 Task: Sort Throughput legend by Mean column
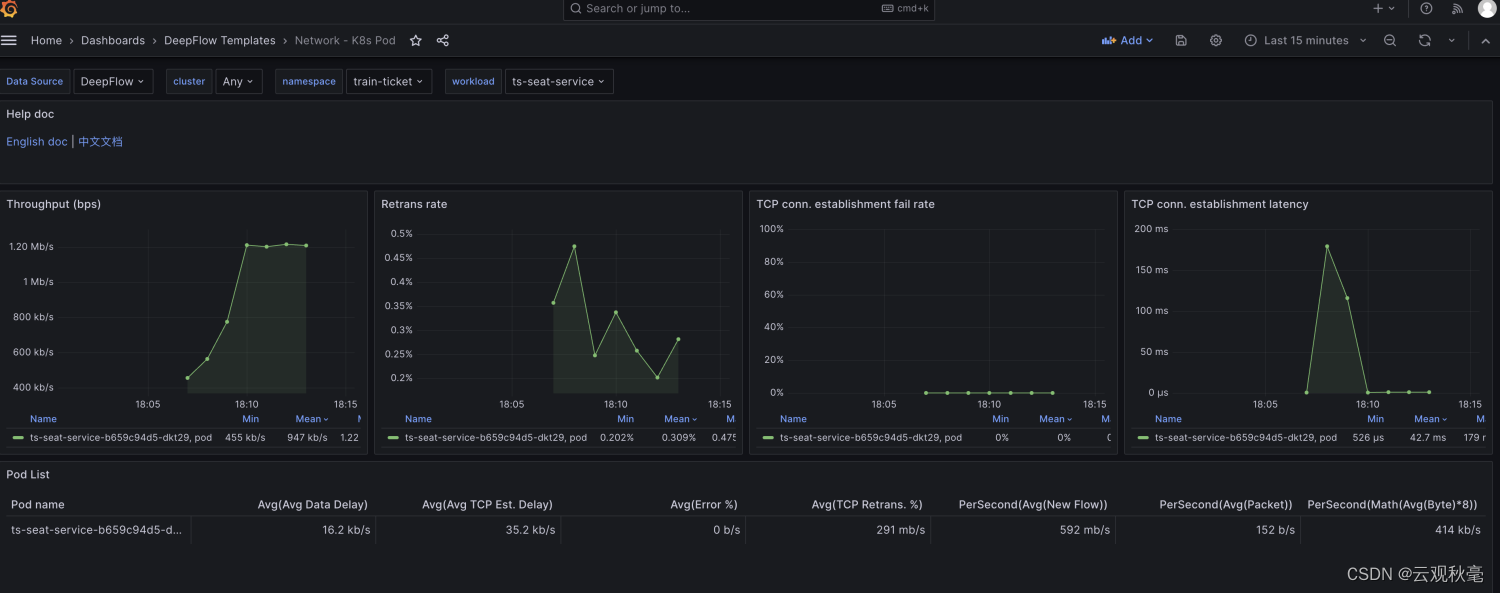312,419
